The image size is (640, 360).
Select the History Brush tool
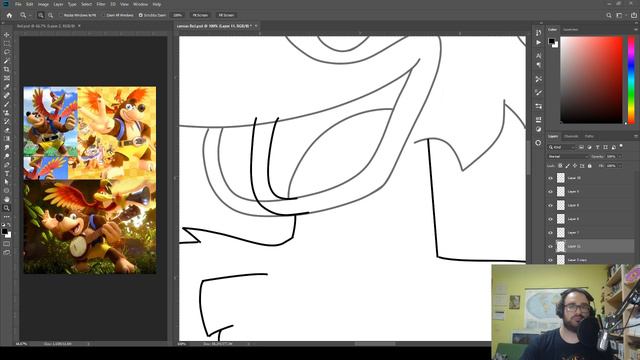coord(7,122)
